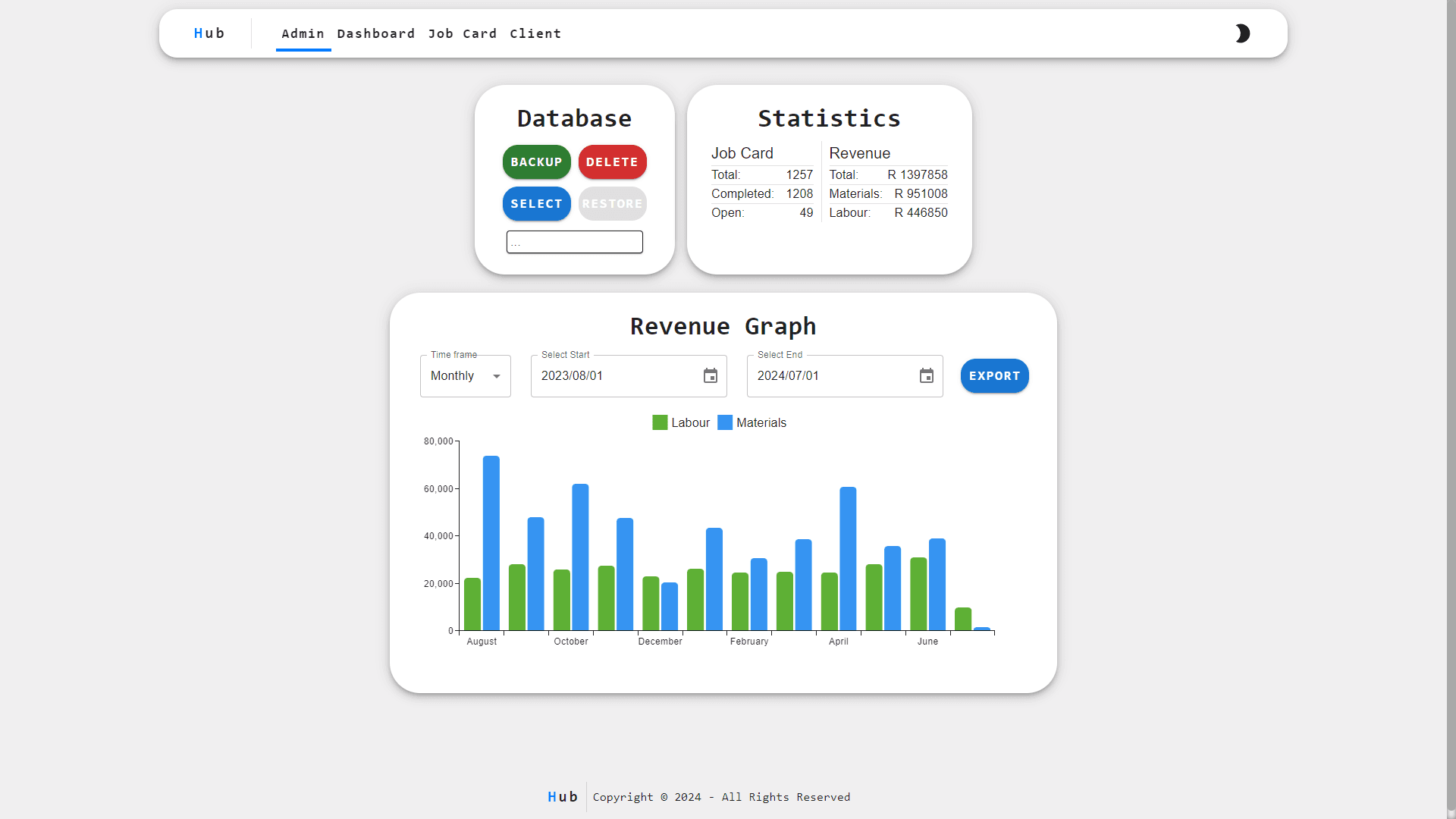The image size is (1456, 819).
Task: Click the blue SELECT button
Action: tap(536, 204)
